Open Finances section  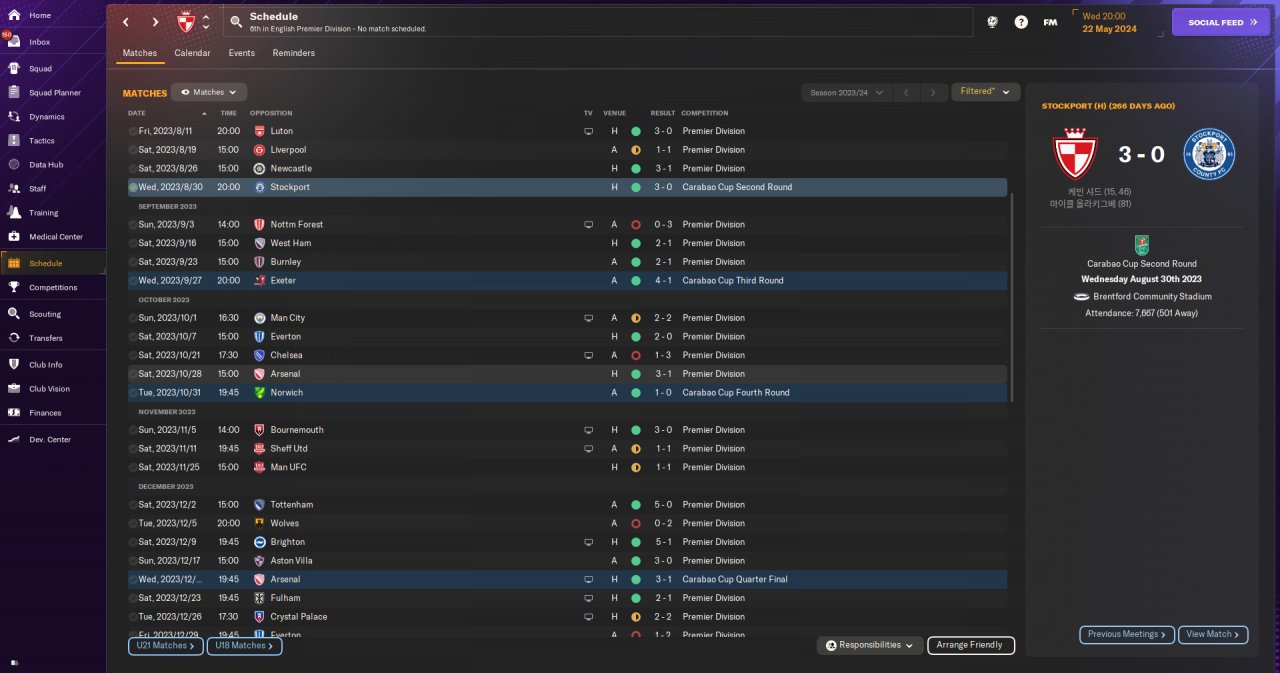pyautogui.click(x=45, y=413)
